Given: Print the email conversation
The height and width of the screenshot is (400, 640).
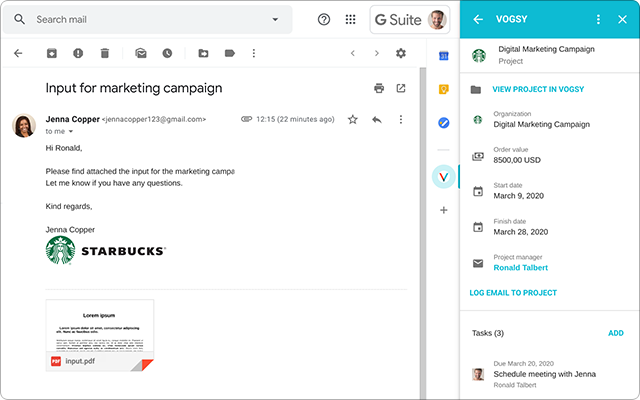Looking at the screenshot, I should pyautogui.click(x=379, y=88).
